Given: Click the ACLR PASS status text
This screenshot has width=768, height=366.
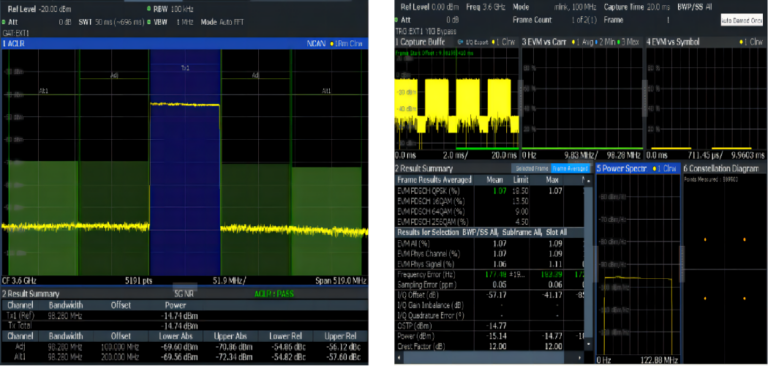Looking at the screenshot, I should pos(274,294).
